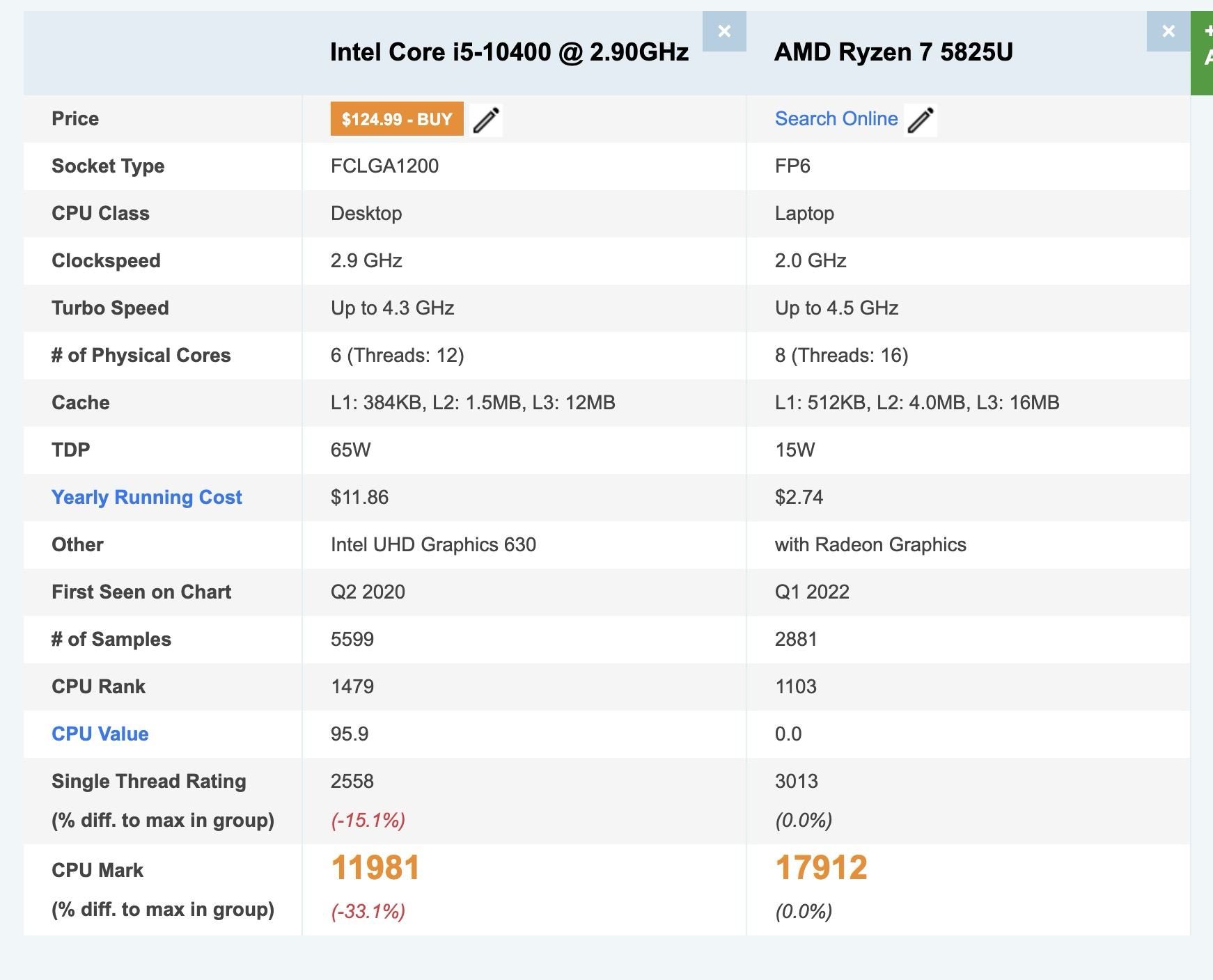Screen dimensions: 1213x980
Task: Select the 8 (Threads: 16) cores value
Action: click(841, 355)
